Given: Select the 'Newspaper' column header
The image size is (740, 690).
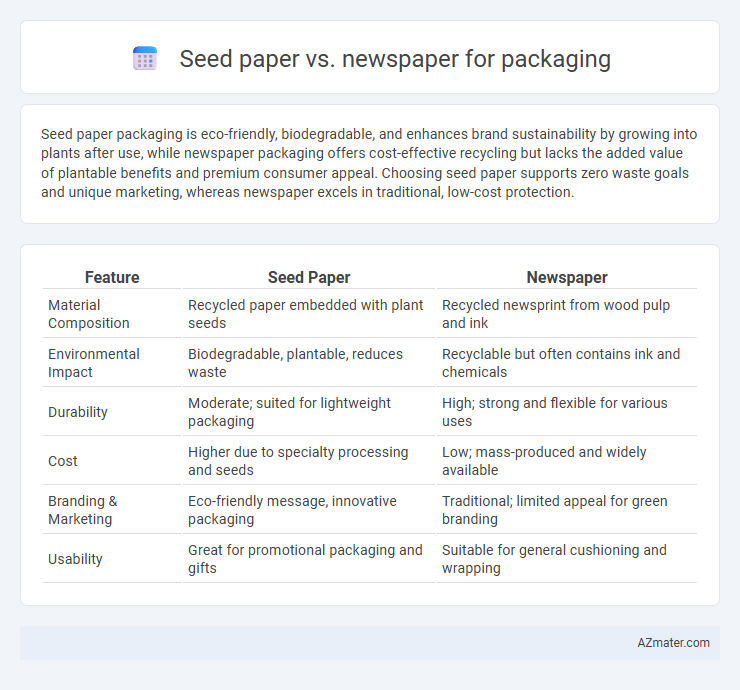Looking at the screenshot, I should [x=567, y=277].
